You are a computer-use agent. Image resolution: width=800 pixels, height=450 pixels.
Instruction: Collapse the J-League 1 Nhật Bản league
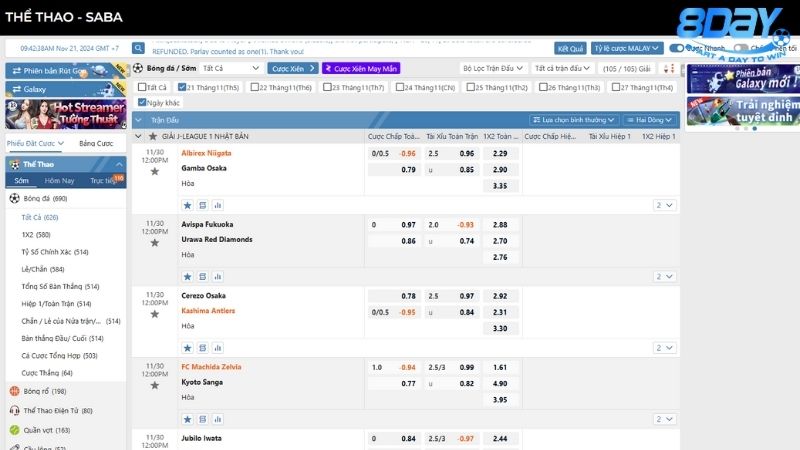138,136
